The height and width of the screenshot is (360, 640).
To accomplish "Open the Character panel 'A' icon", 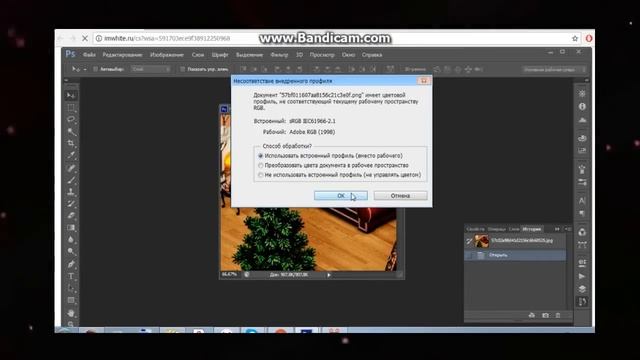I will click(x=582, y=201).
